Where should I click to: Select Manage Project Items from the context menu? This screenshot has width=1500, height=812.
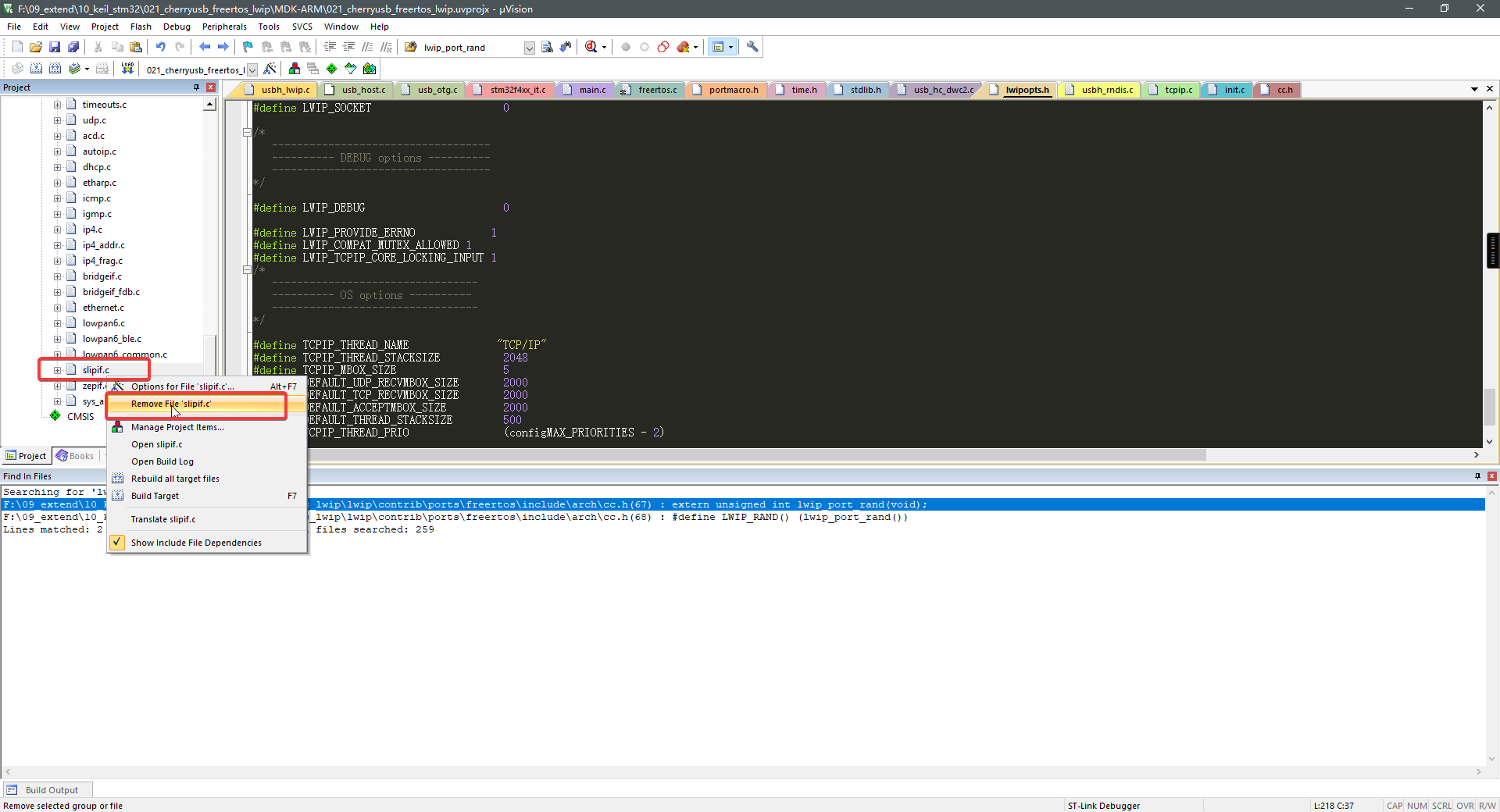point(177,427)
